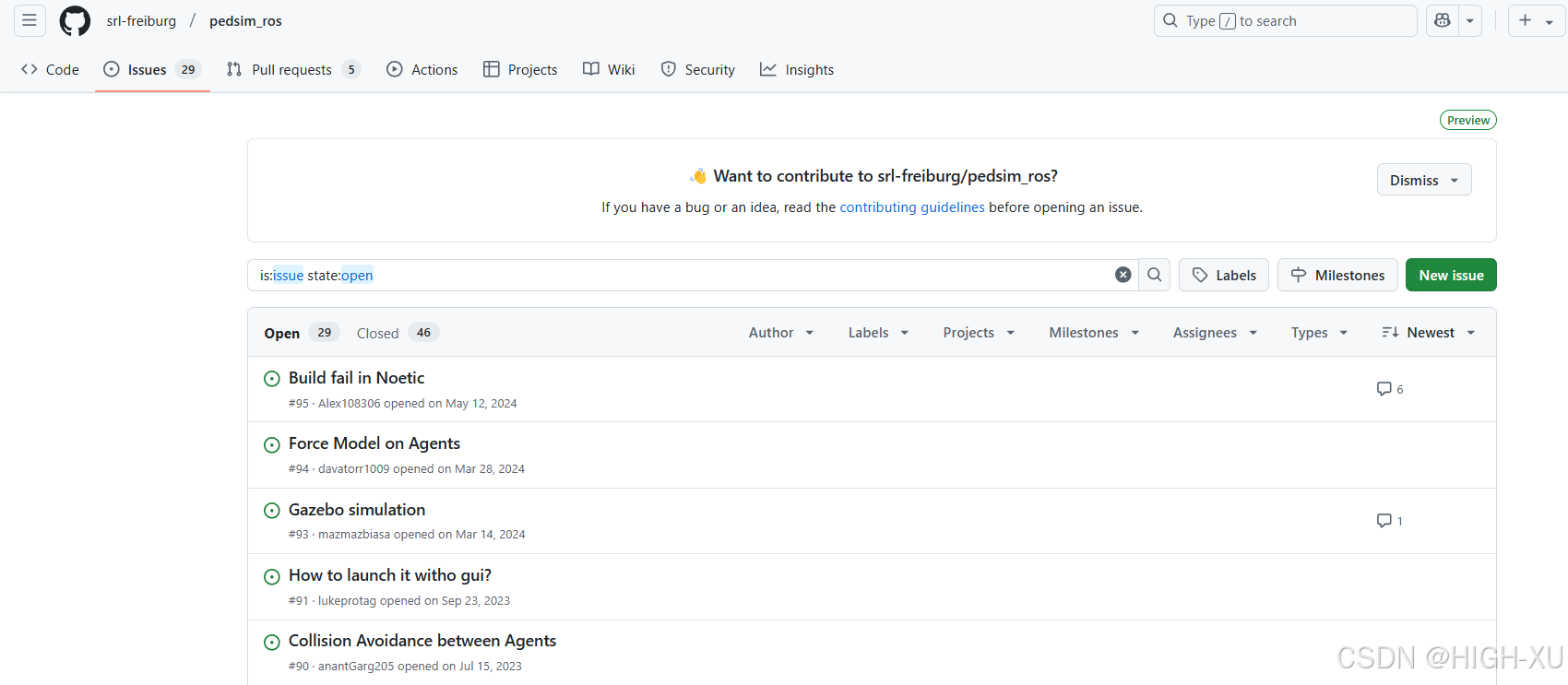This screenshot has width=1568, height=685.
Task: Click the open-status icon of 'How to launch it witho gui?'
Action: pyautogui.click(x=272, y=577)
